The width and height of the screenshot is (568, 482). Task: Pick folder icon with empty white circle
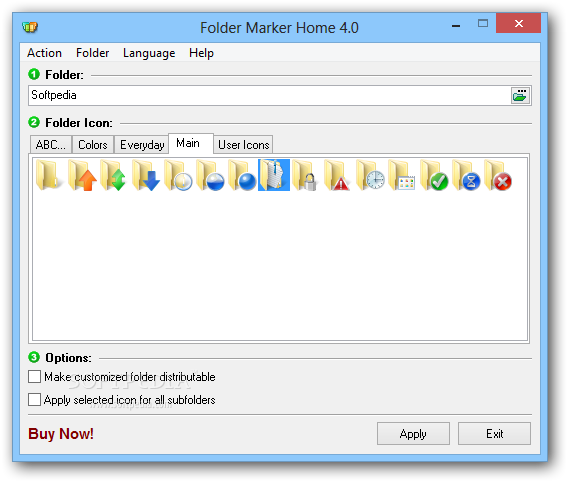[x=178, y=175]
